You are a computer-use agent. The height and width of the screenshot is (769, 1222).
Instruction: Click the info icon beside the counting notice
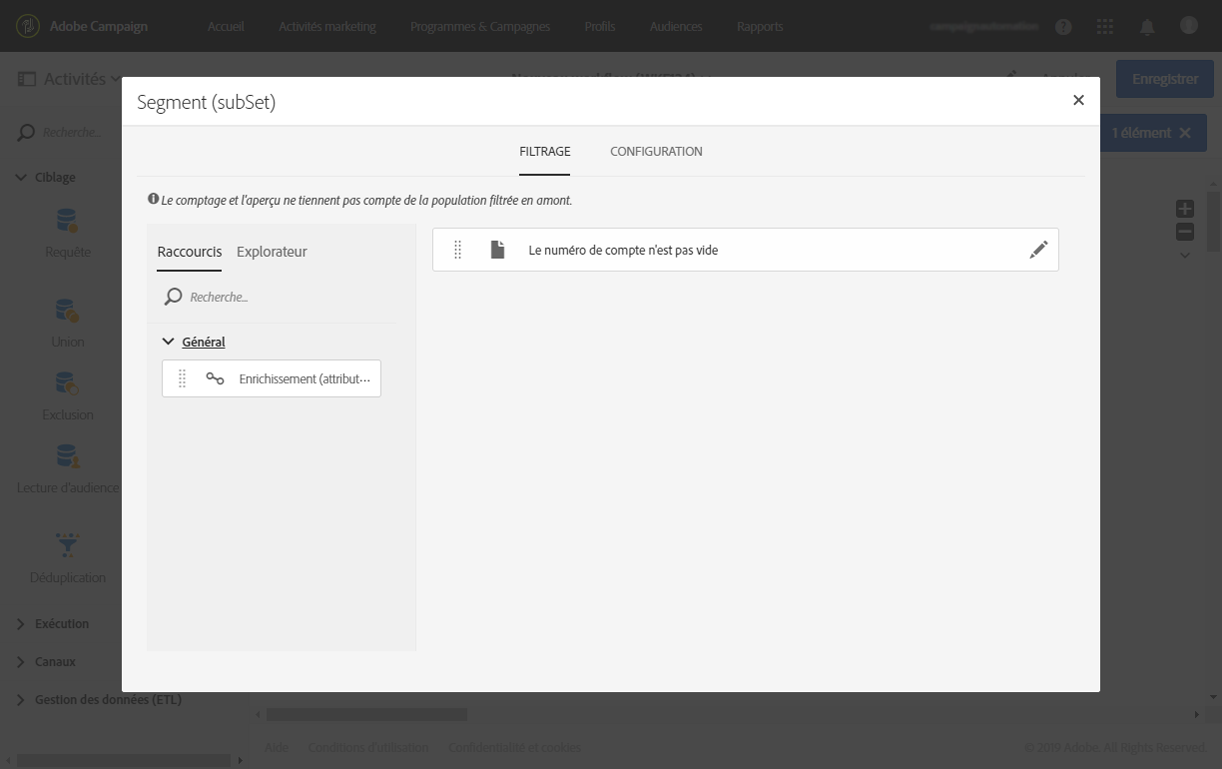pyautogui.click(x=153, y=199)
